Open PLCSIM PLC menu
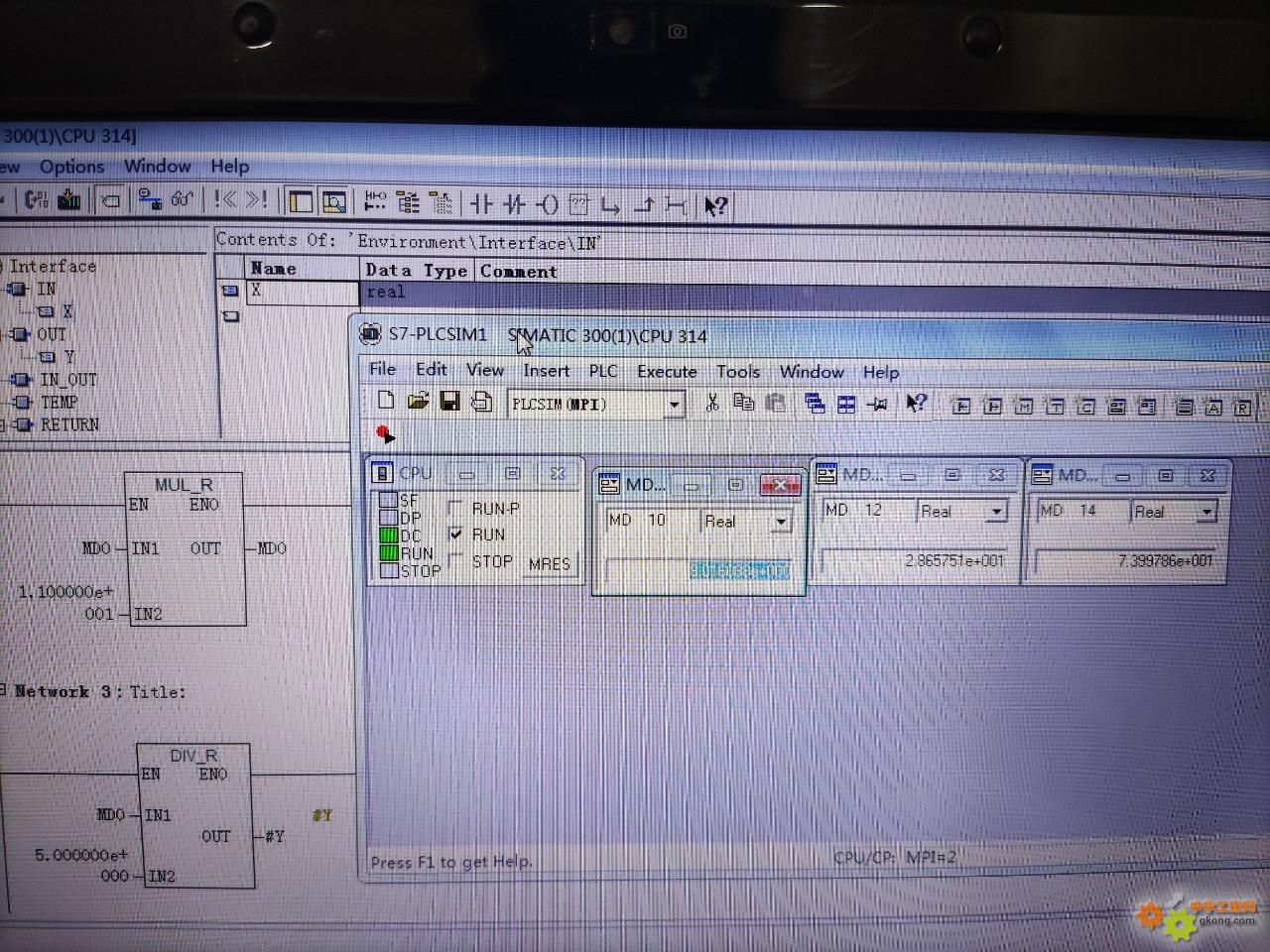The height and width of the screenshot is (952, 1270). coord(603,371)
